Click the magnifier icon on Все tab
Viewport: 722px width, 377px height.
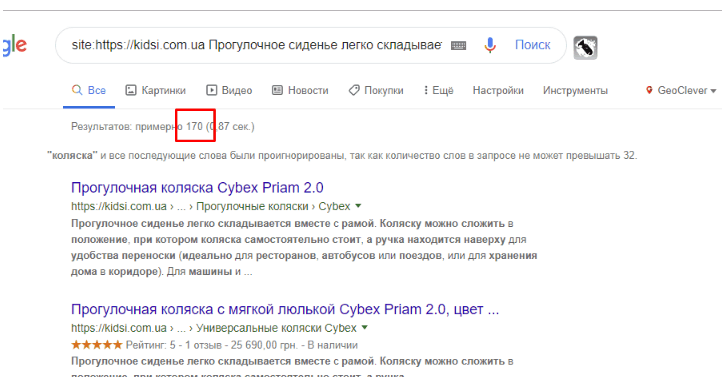click(77, 90)
